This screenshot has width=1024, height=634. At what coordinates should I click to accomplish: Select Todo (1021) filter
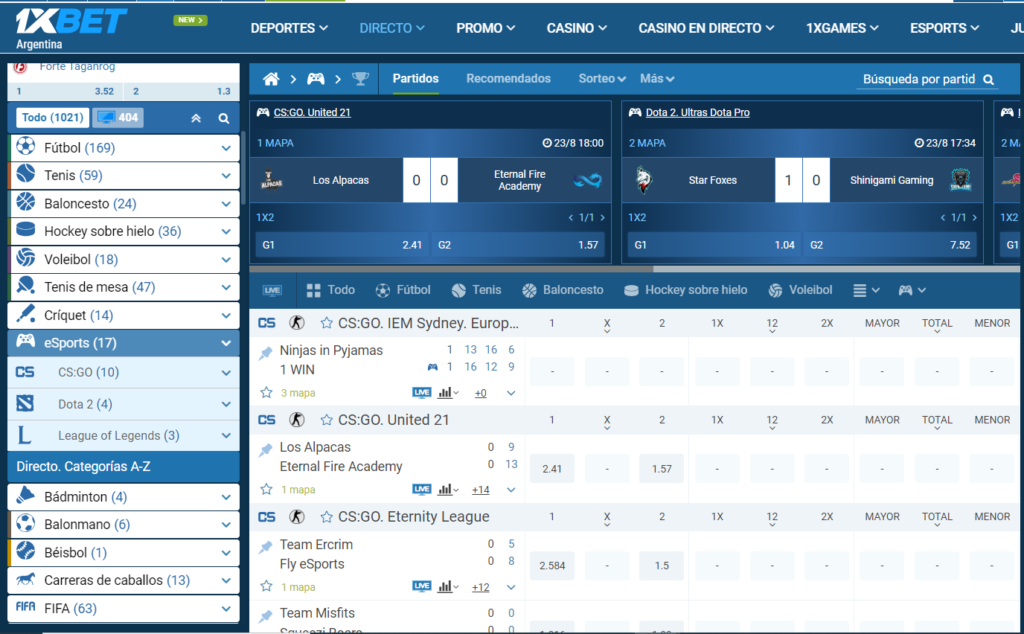pos(52,118)
